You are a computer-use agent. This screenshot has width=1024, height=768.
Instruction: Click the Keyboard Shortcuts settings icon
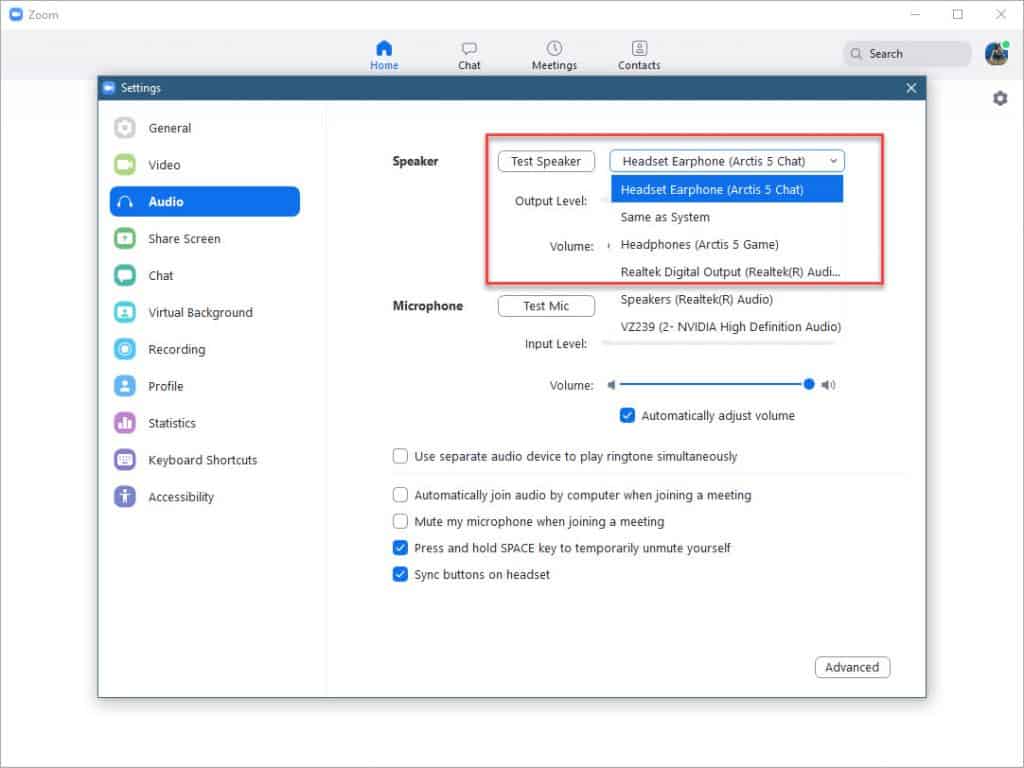click(x=125, y=459)
